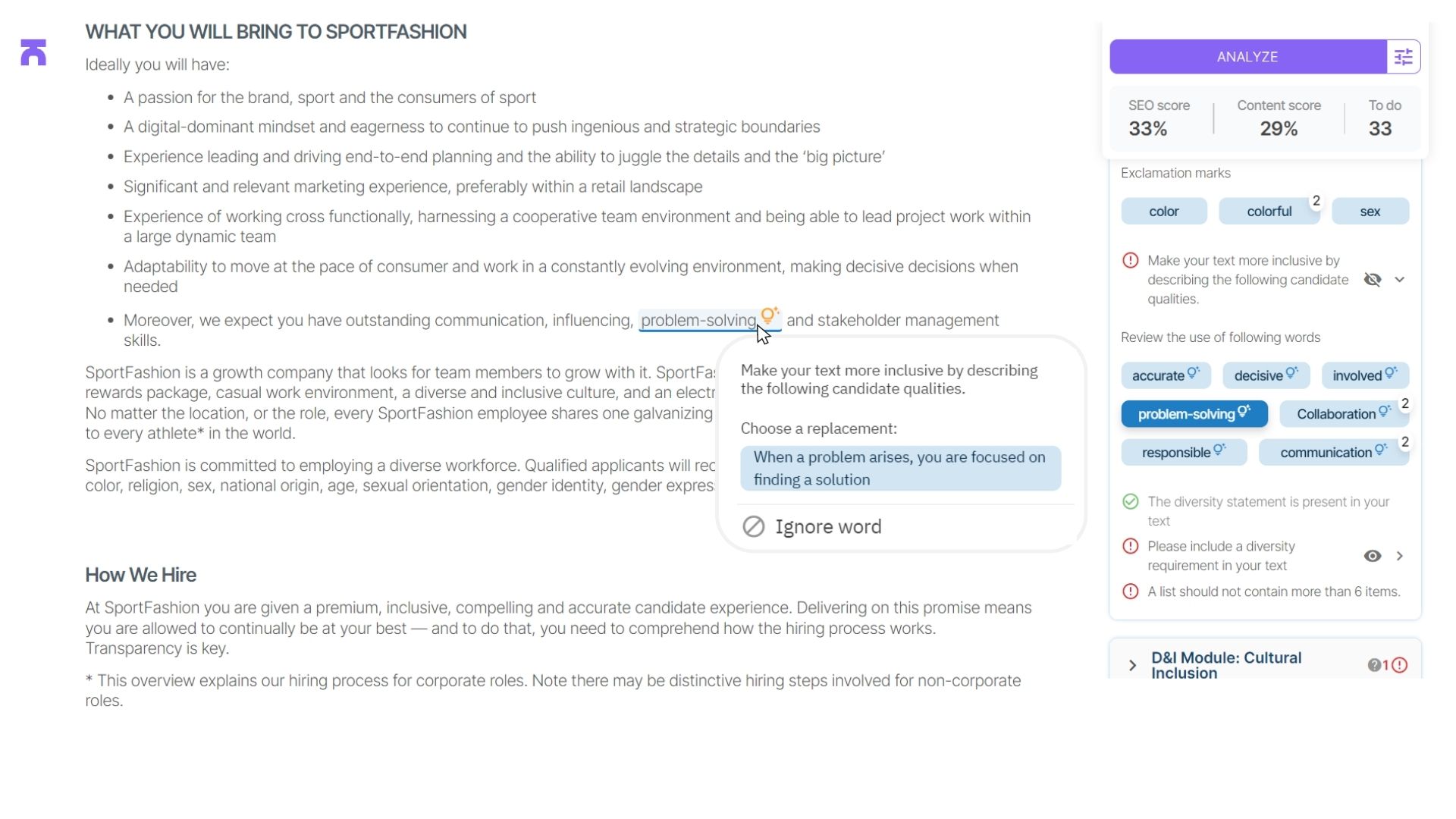Toggle visibility of the diversity requirement warning
The width and height of the screenshot is (1456, 819).
coord(1373,556)
